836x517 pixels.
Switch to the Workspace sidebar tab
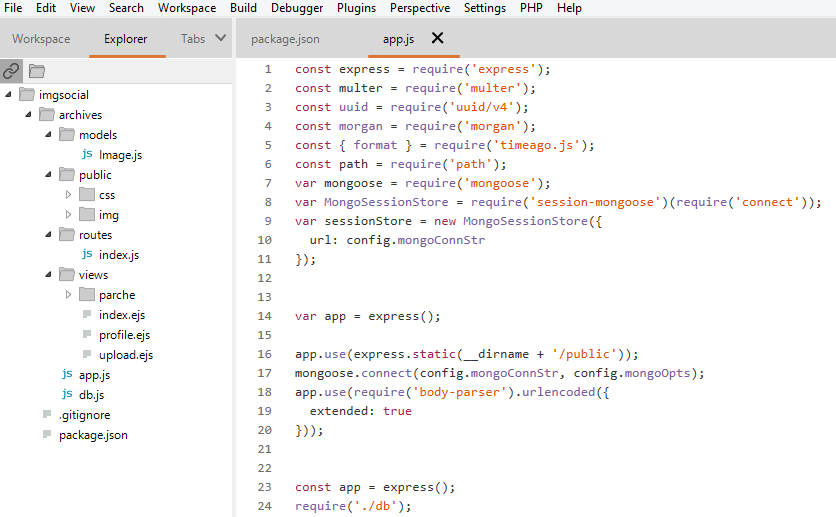(x=41, y=39)
